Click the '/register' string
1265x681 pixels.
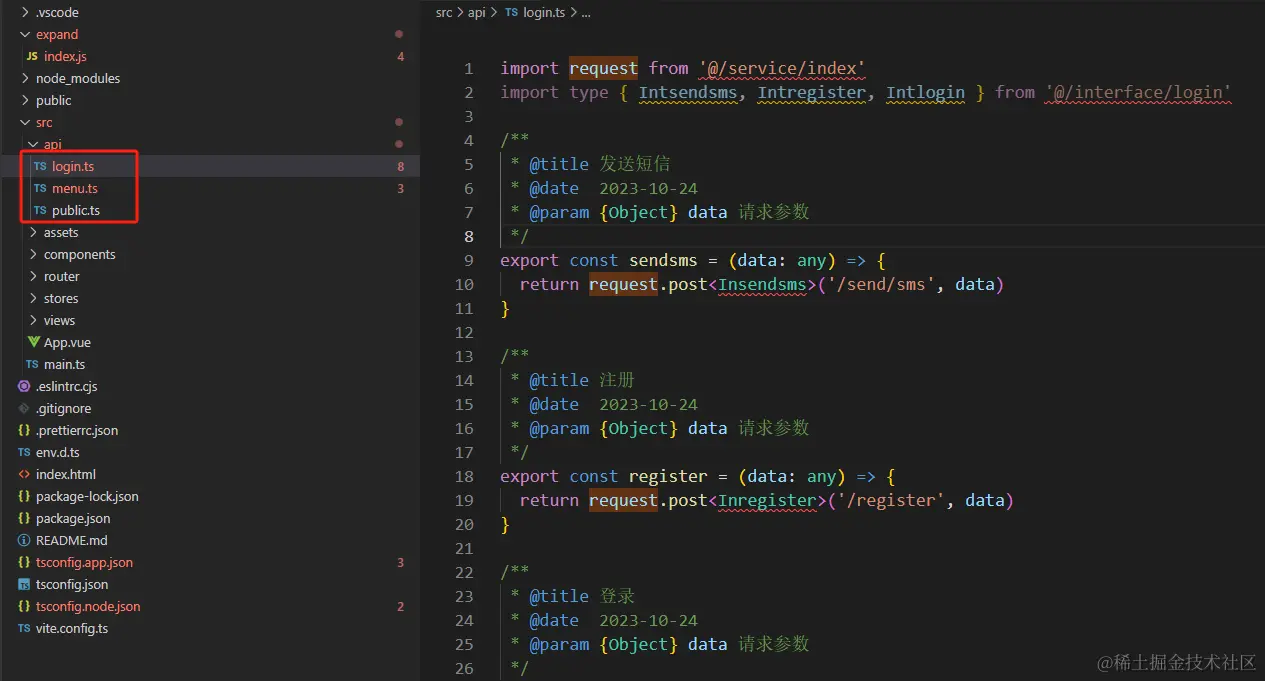tap(890, 501)
